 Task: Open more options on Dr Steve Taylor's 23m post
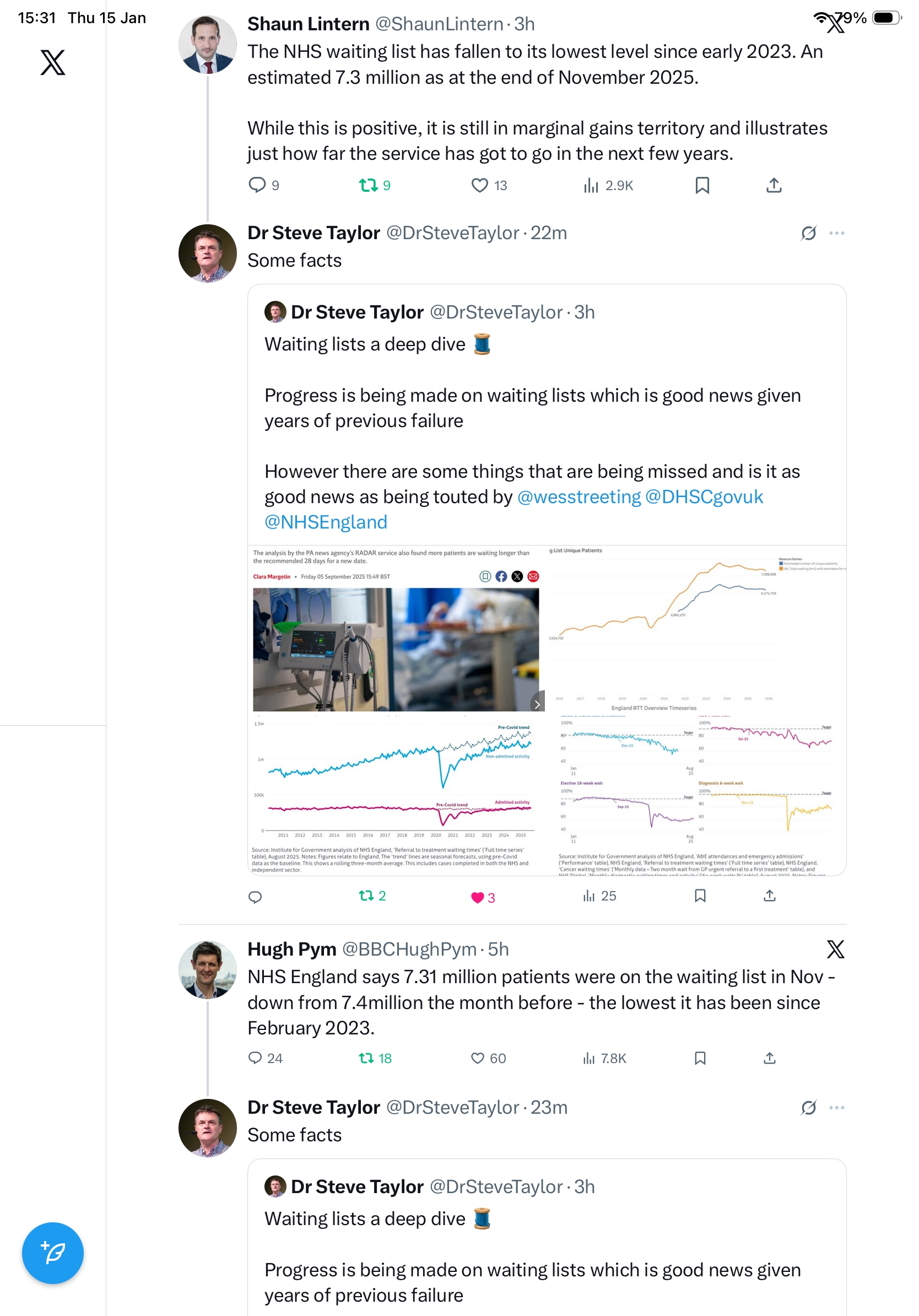tap(836, 1108)
